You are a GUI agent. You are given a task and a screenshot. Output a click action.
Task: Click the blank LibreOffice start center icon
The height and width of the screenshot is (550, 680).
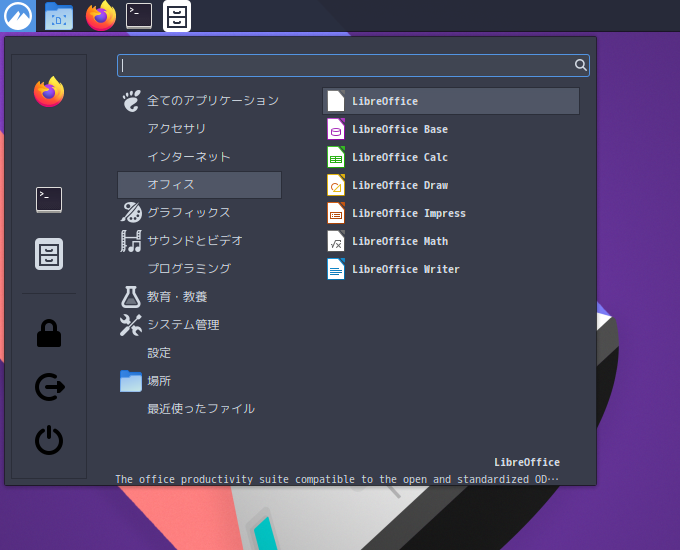point(336,101)
